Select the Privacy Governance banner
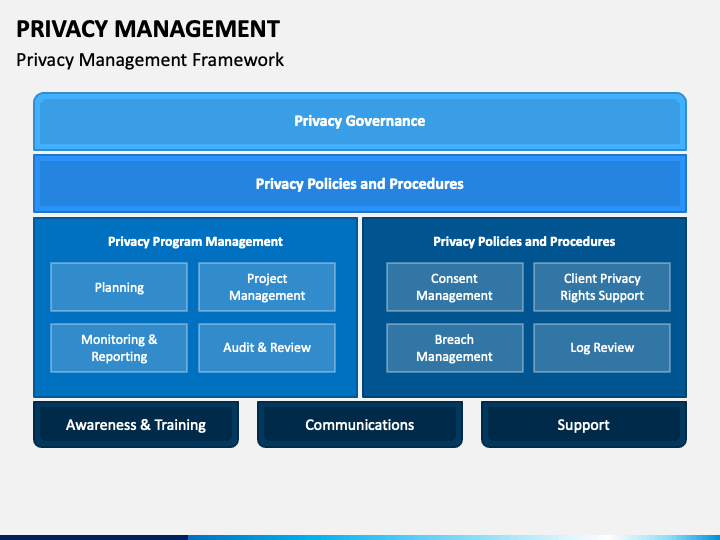The width and height of the screenshot is (720, 540). [360, 121]
